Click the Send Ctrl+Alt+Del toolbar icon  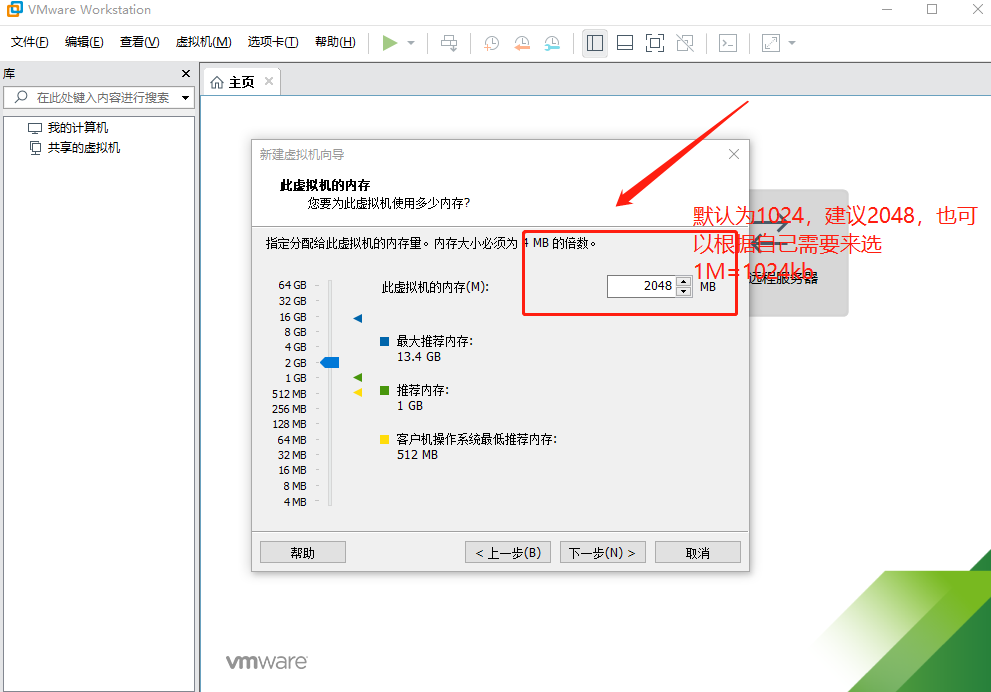(449, 43)
